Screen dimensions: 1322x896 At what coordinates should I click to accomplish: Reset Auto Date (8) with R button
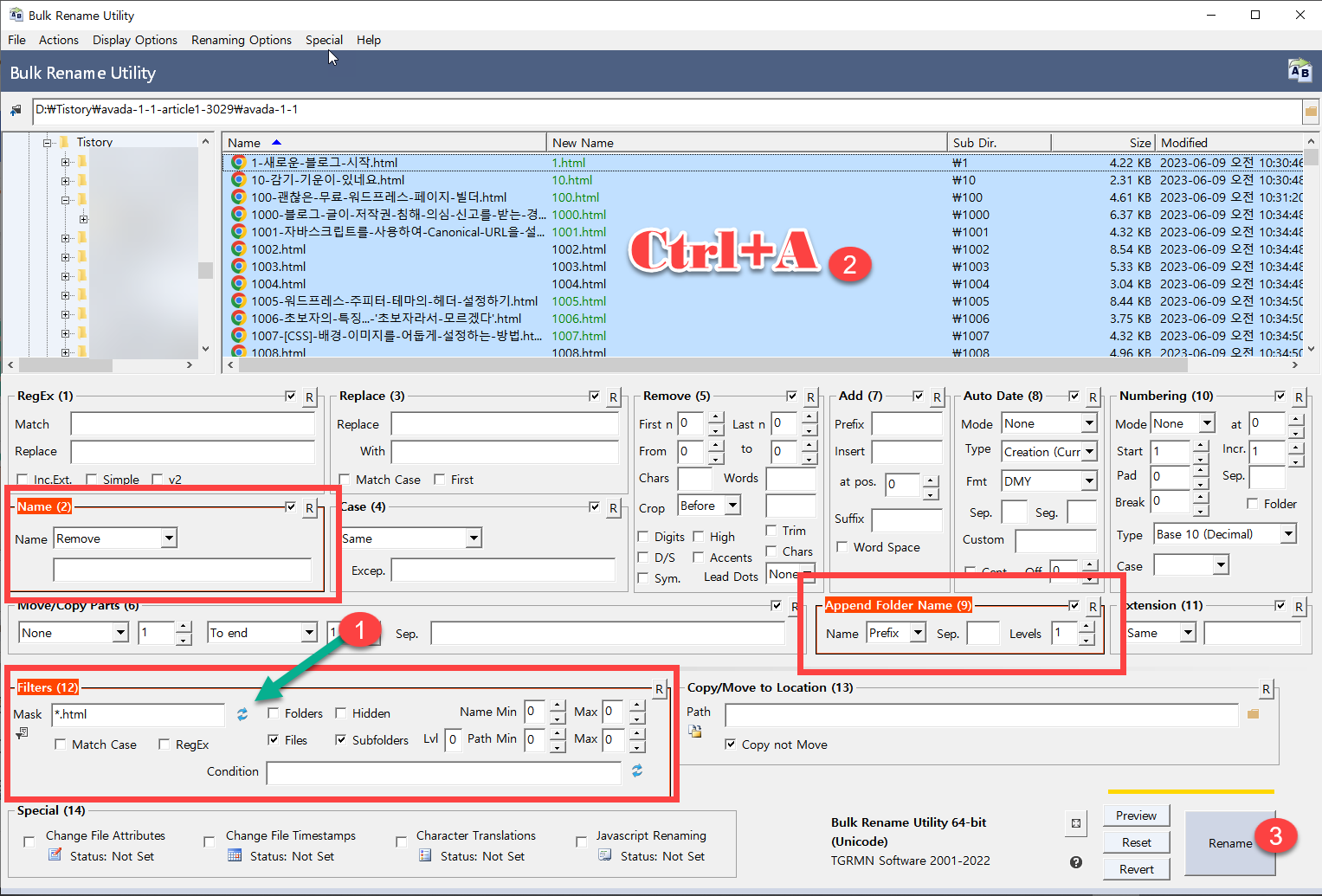coord(1093,397)
